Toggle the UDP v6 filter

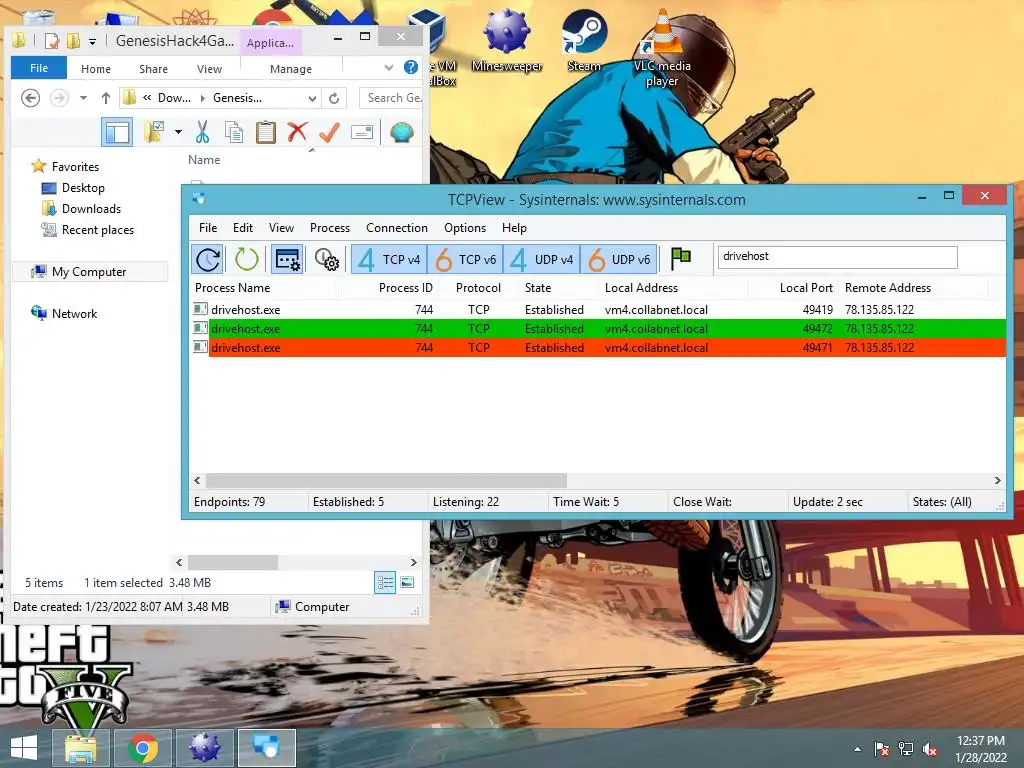[x=618, y=259]
